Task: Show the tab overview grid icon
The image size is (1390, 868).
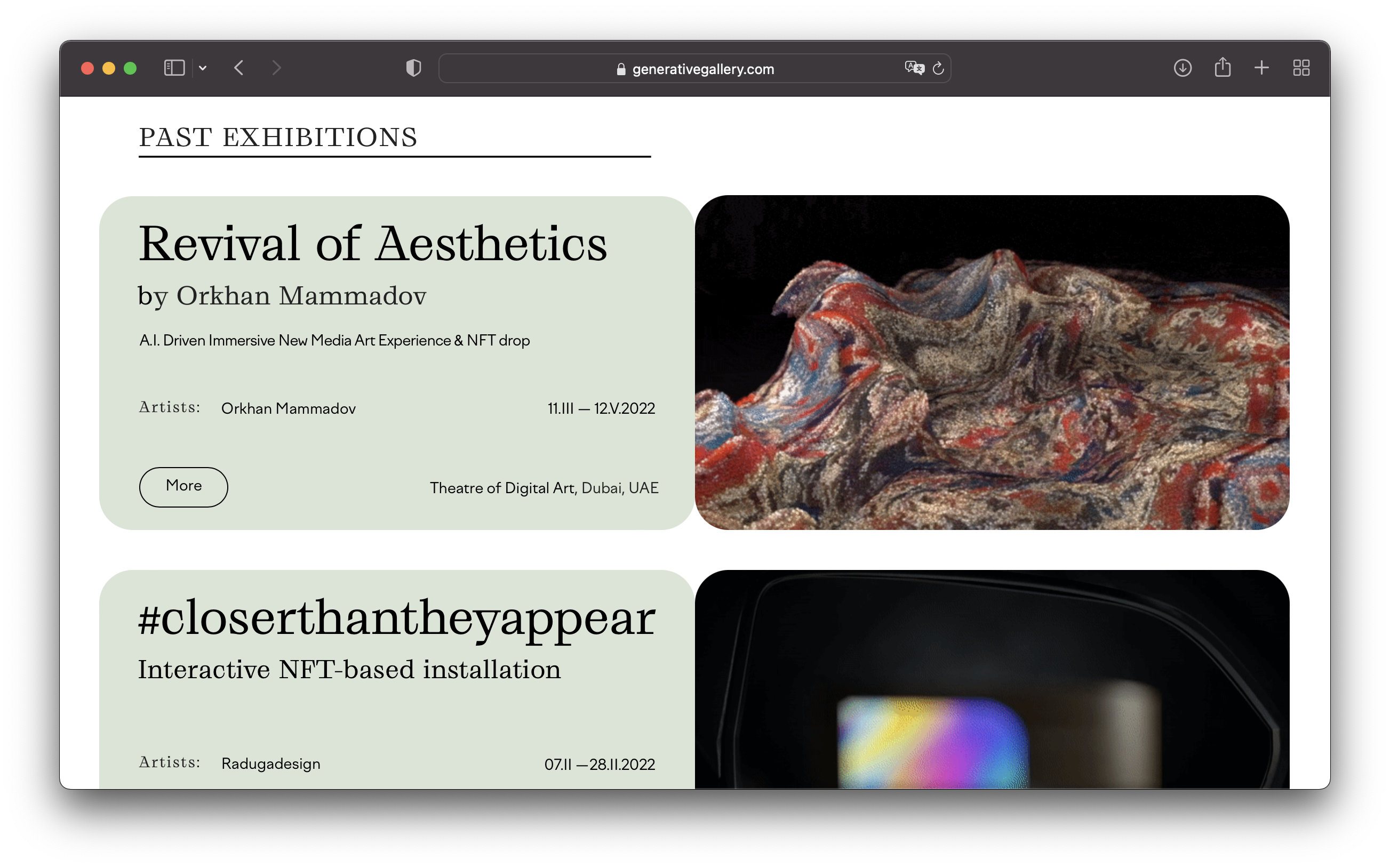Action: [x=1301, y=68]
